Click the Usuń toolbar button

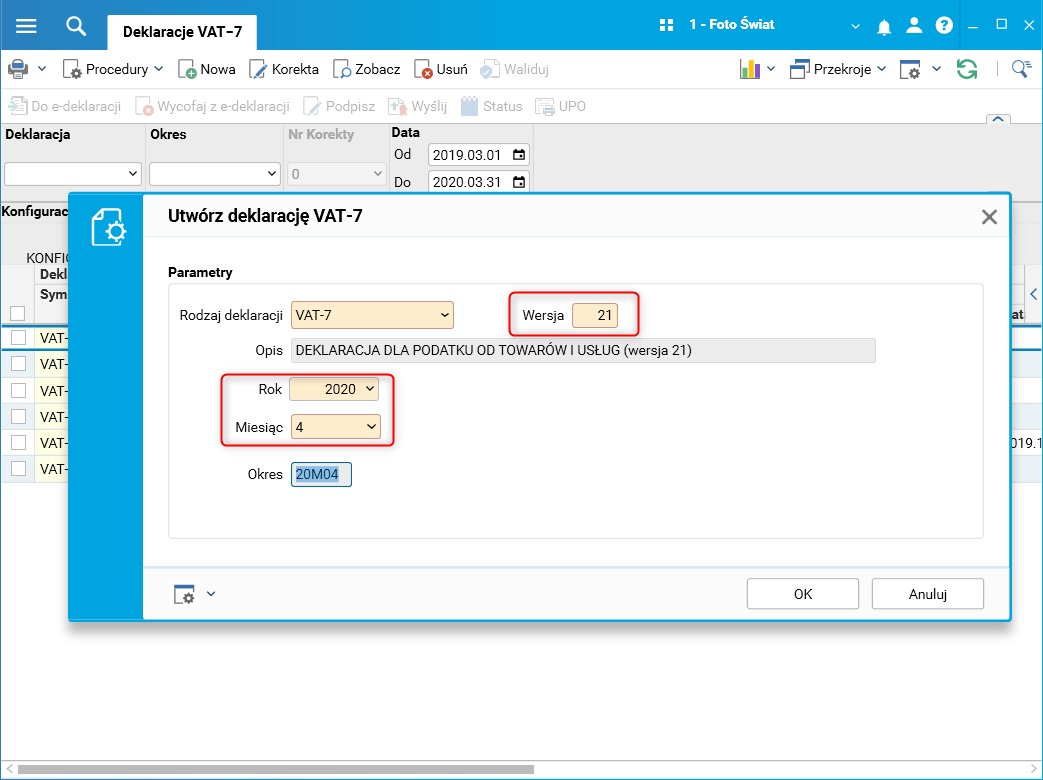[x=441, y=69]
